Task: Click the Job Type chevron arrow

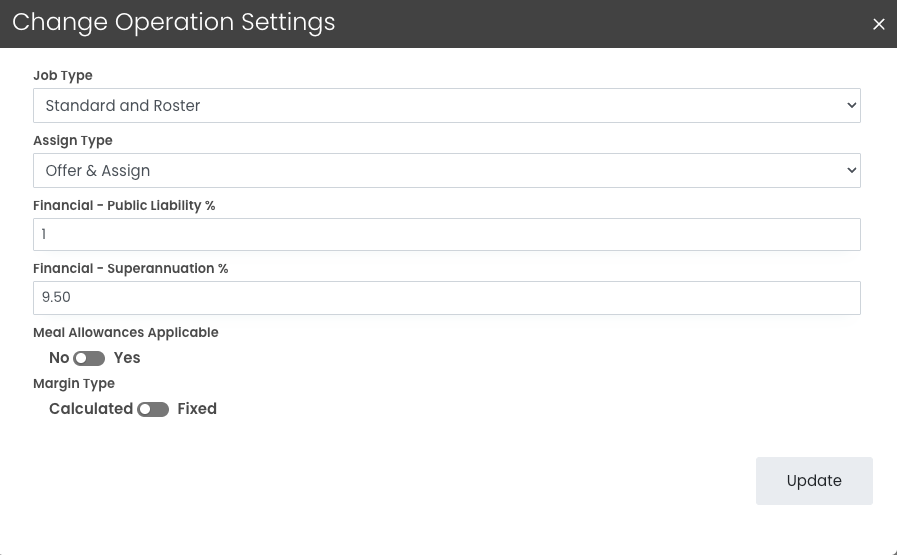Action: point(851,106)
